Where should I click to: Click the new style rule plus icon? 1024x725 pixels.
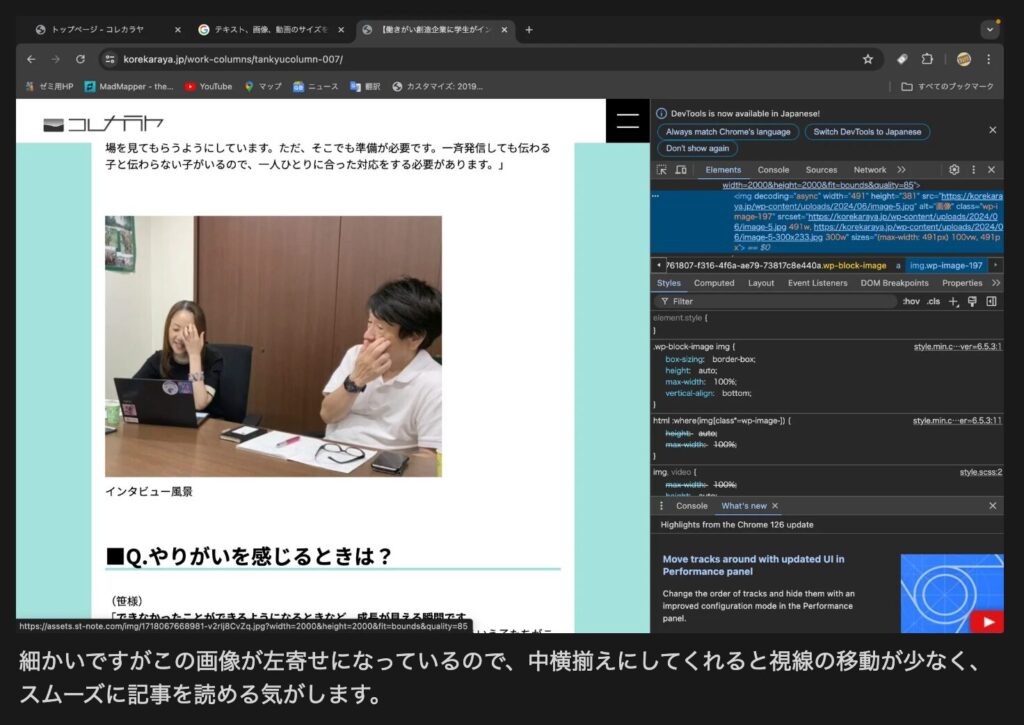click(x=953, y=301)
